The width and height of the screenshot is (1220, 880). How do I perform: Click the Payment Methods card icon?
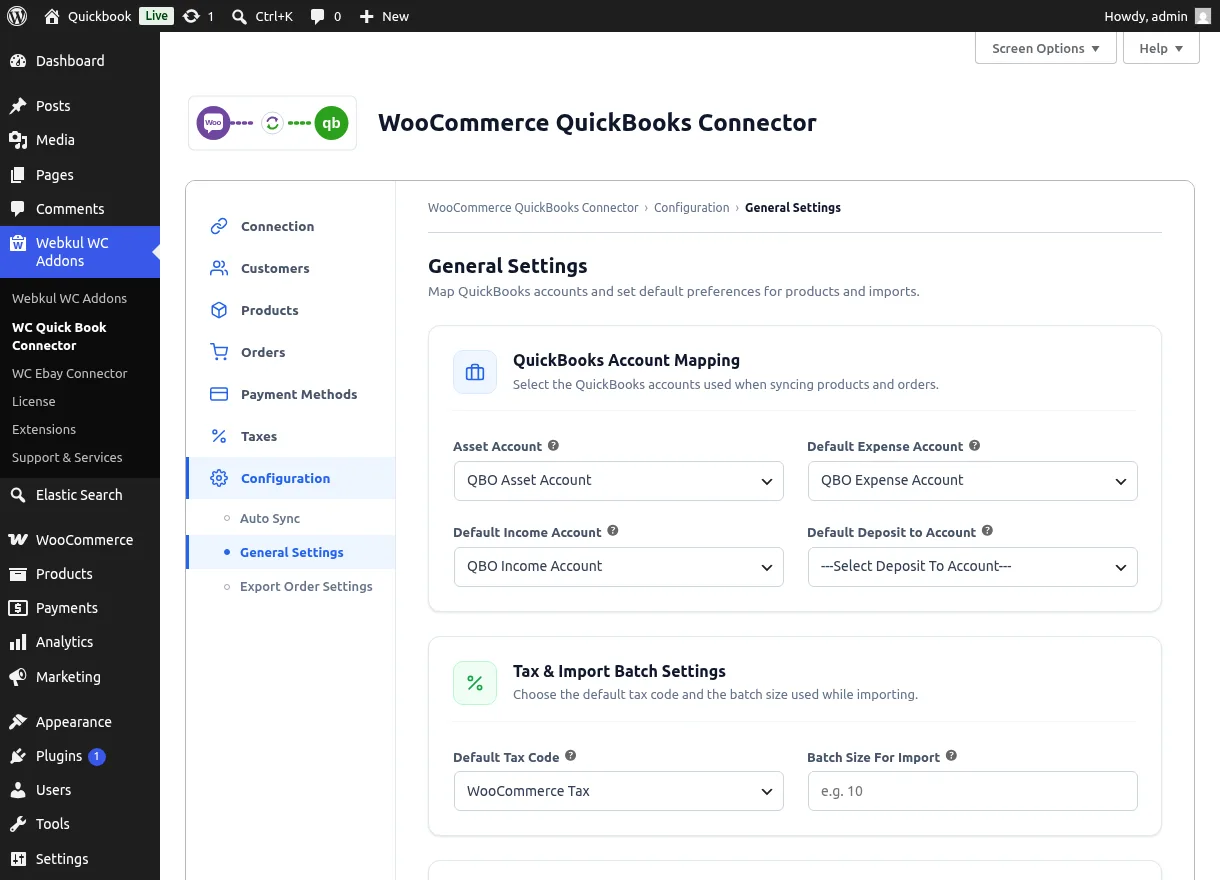click(219, 394)
